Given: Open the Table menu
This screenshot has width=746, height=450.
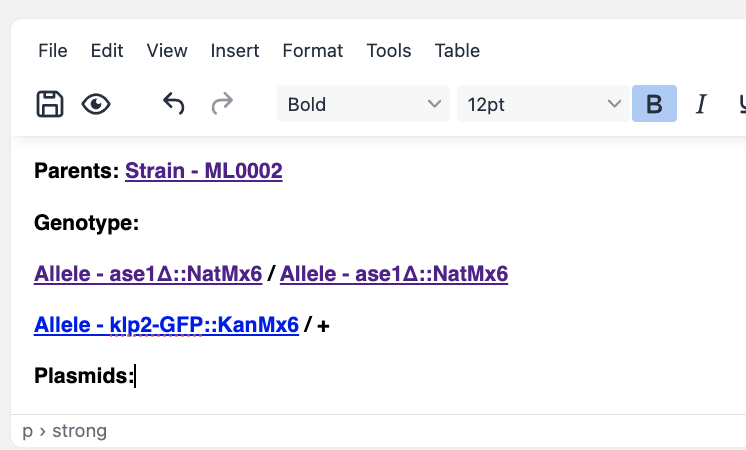Looking at the screenshot, I should tap(457, 50).
